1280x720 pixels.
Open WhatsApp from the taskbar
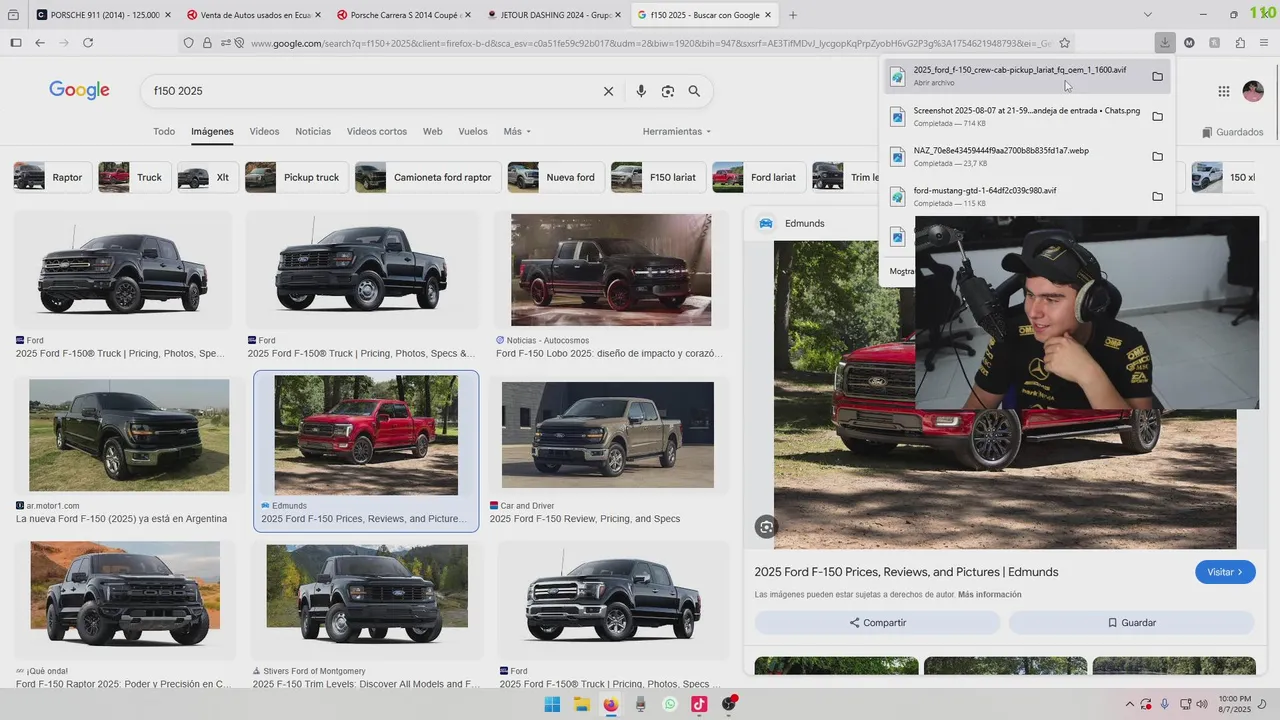point(670,704)
